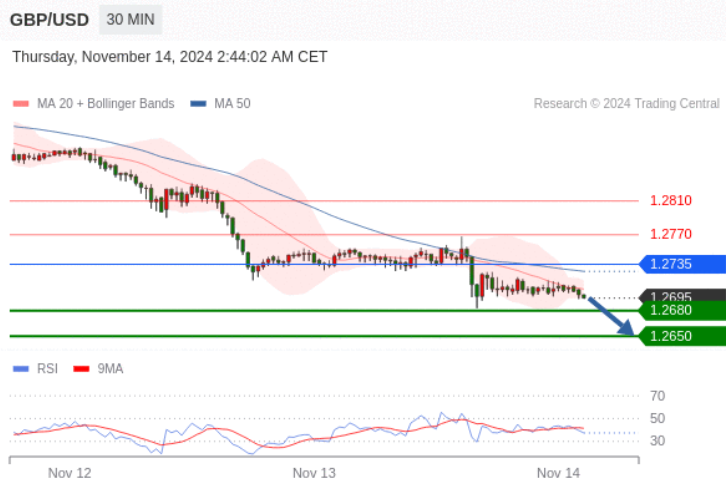Click the 1.2735 blue pivot price tag
Viewport: 726px width, 489px height.
(x=682, y=264)
